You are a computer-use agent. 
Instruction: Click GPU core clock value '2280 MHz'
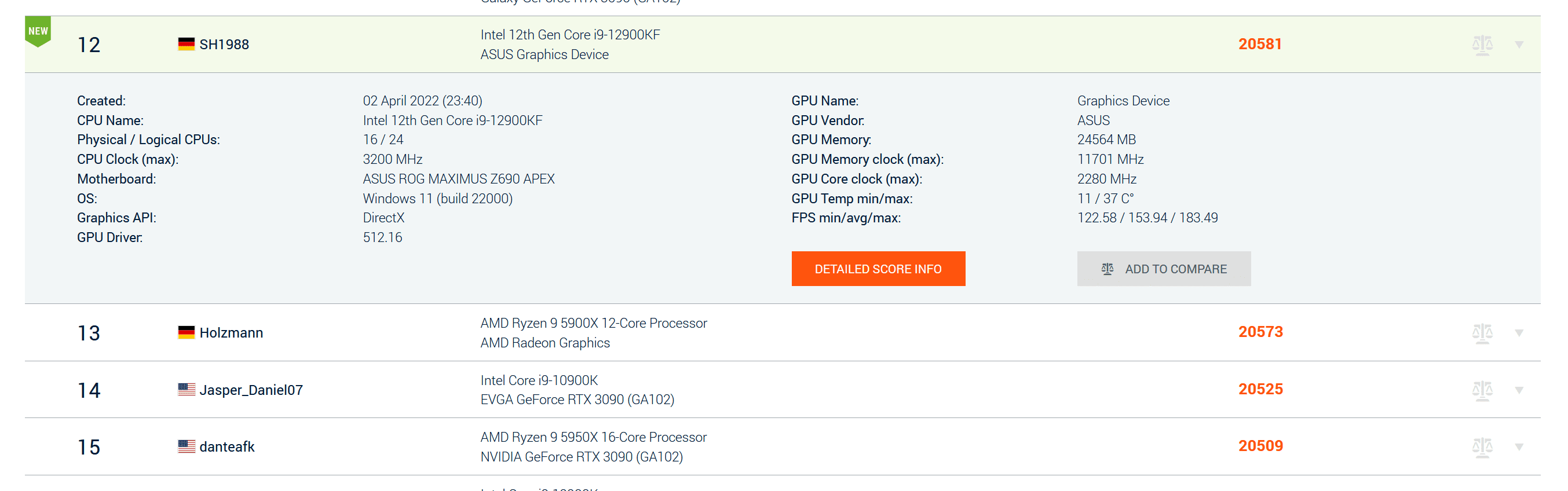tap(1106, 179)
